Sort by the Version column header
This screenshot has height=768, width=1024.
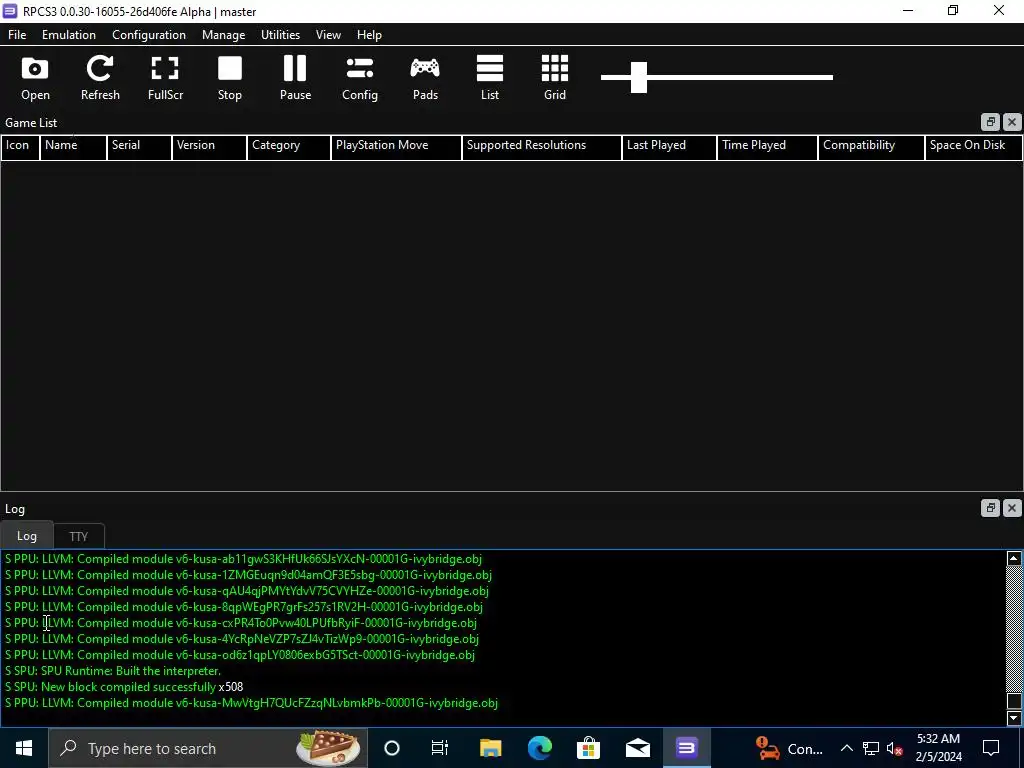pos(209,146)
